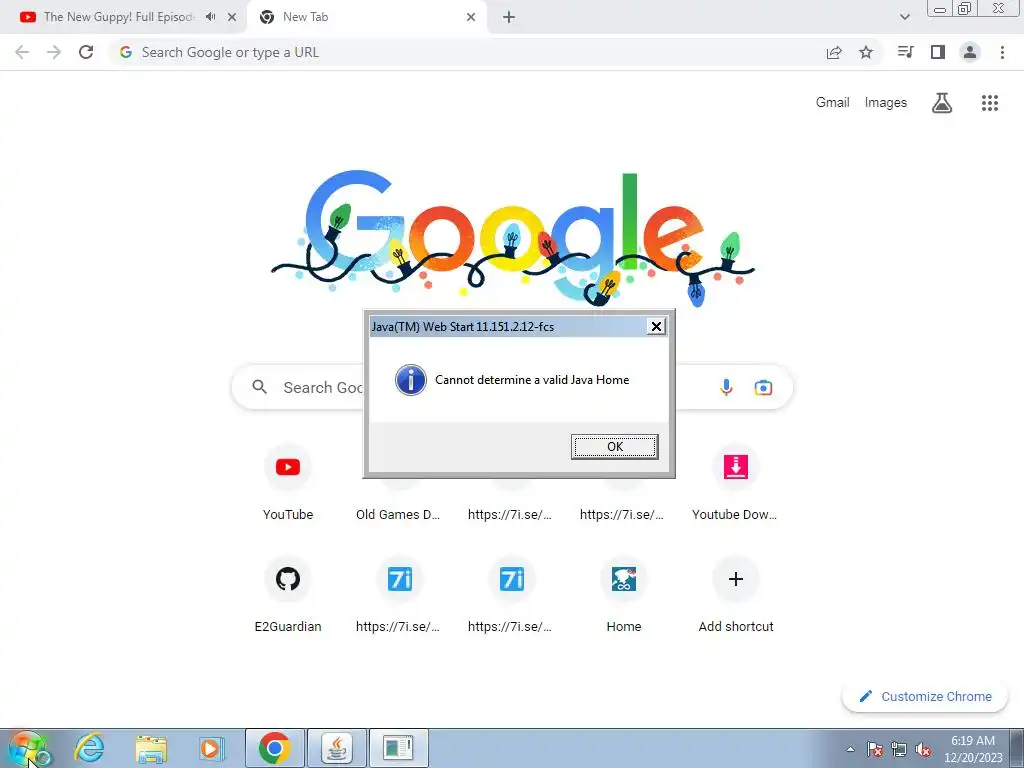Viewport: 1024px width, 768px height.
Task: Open the tab search dropdown chevron
Action: point(904,17)
